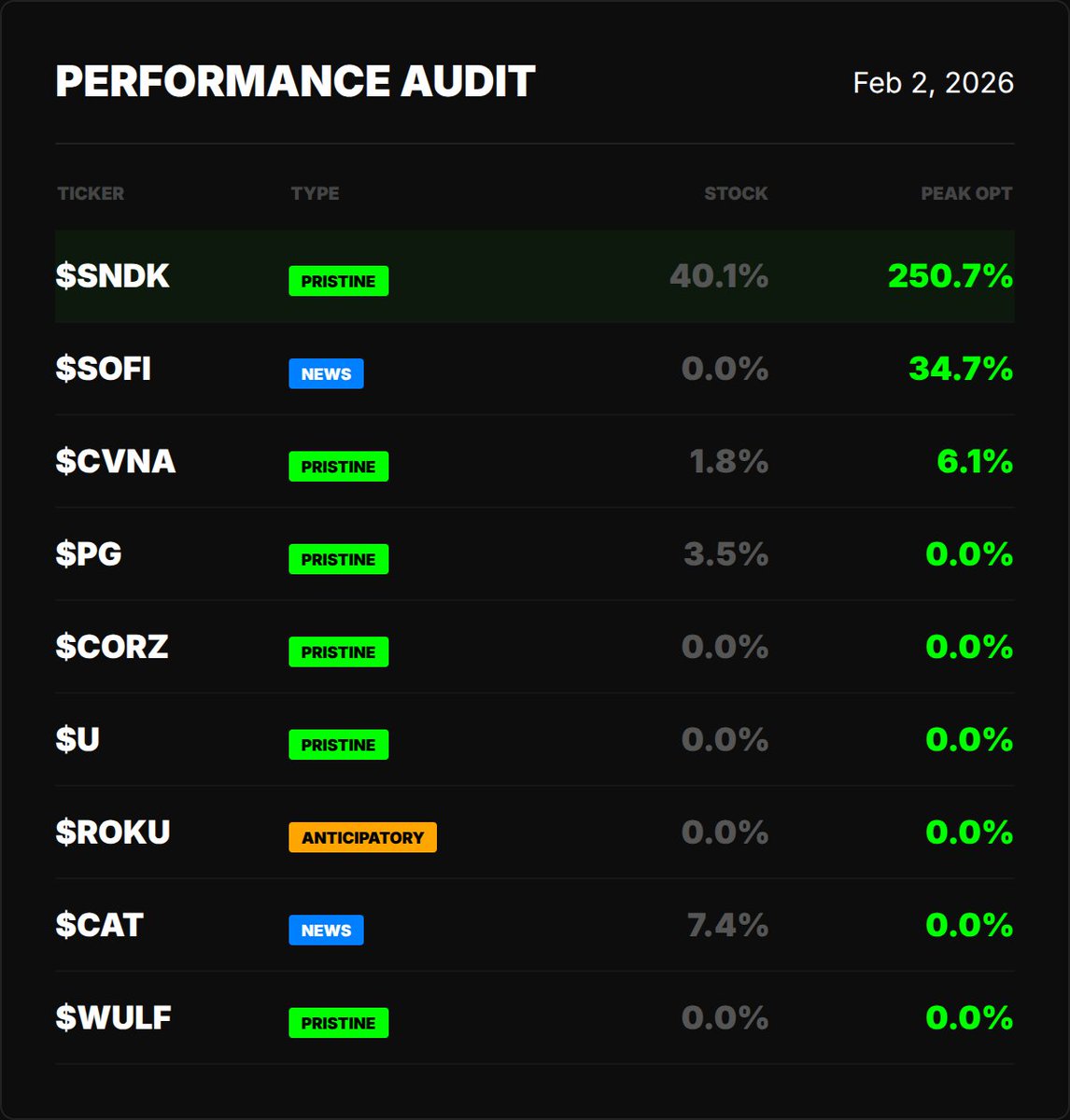Click the $SNDK ticker row
Viewport: 1070px width, 1120px height.
[534, 276]
